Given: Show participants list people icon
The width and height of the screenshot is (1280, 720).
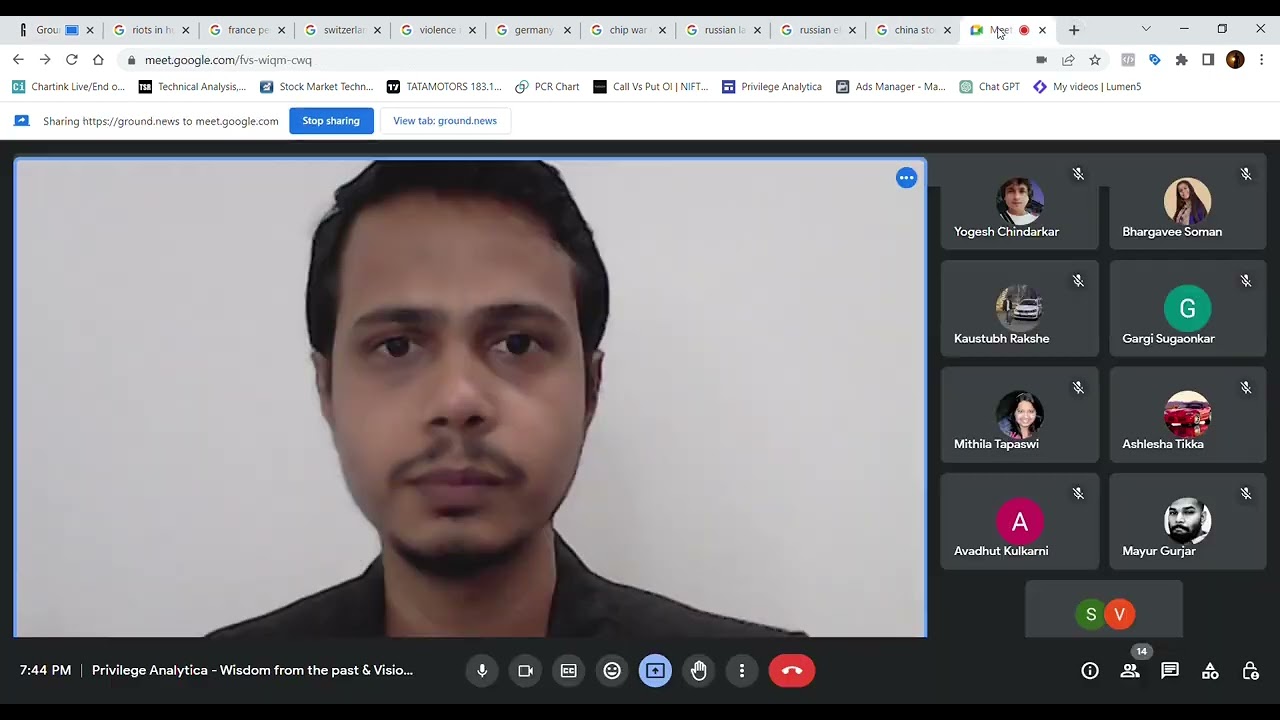Looking at the screenshot, I should [x=1130, y=671].
